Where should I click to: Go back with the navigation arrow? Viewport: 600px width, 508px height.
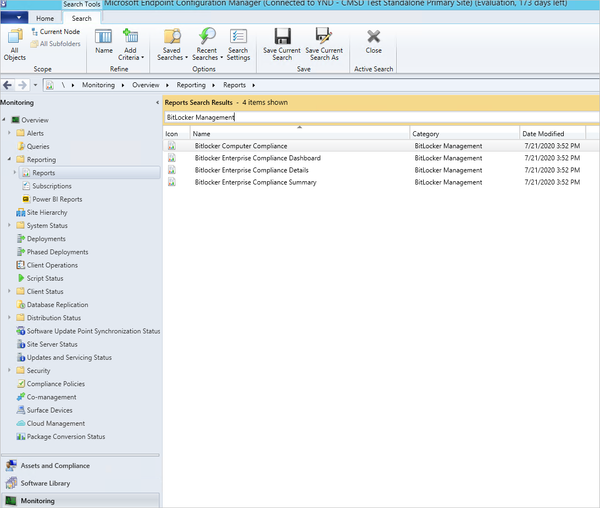pos(7,85)
